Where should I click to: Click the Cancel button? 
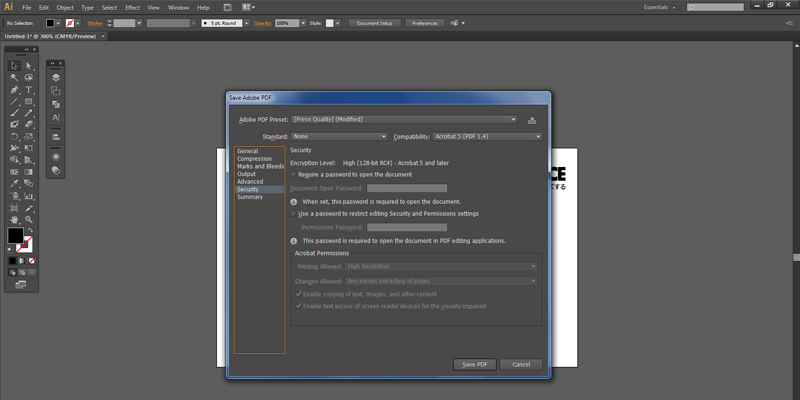521,364
